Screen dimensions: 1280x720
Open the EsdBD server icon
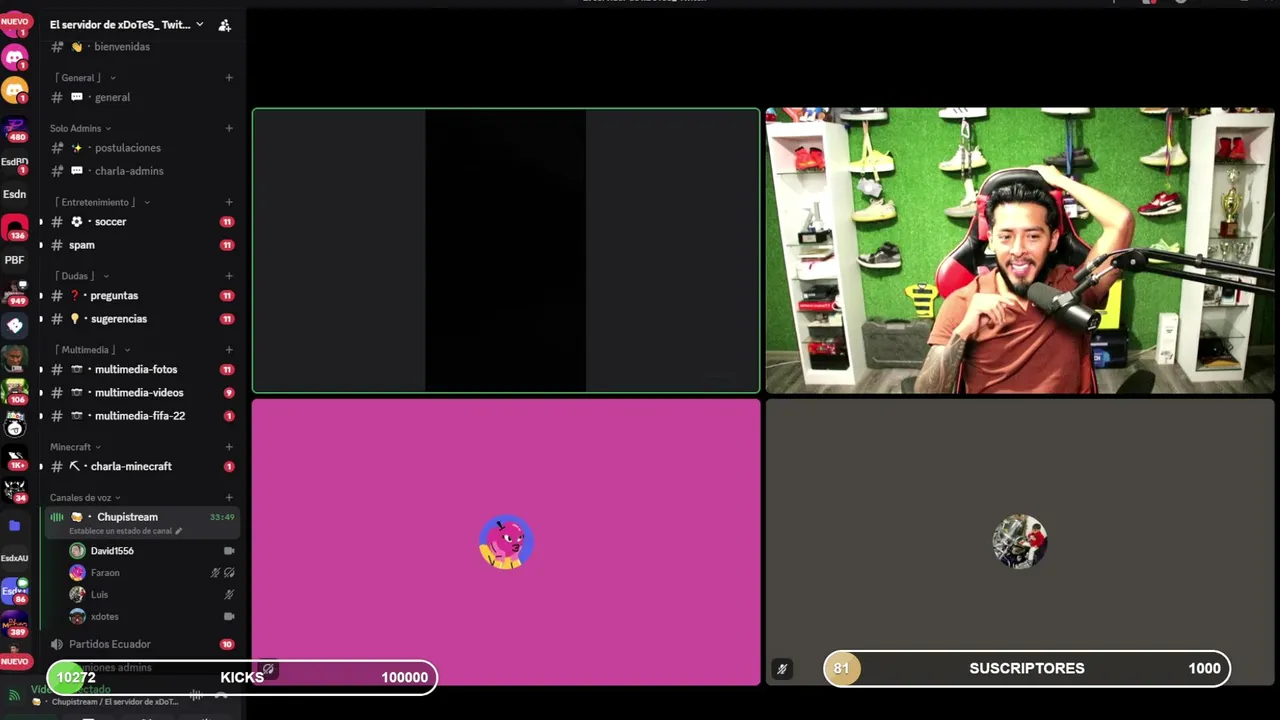pos(15,161)
